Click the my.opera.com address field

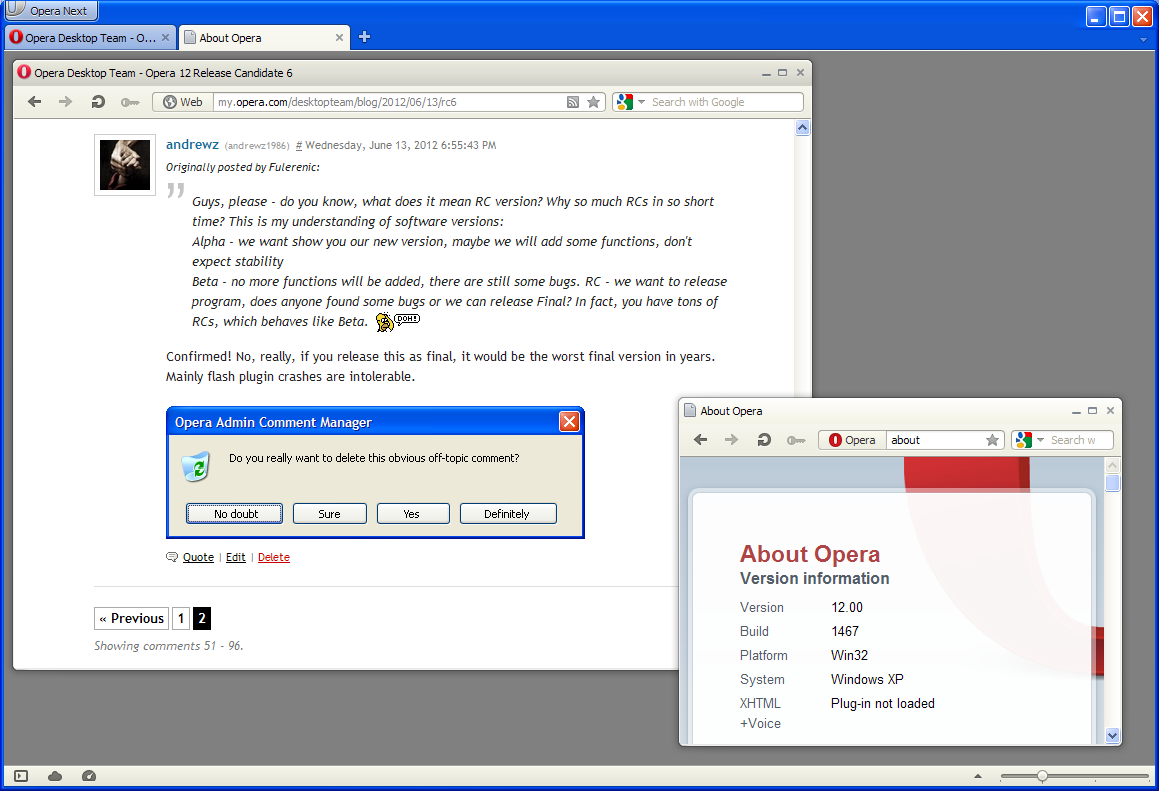(x=387, y=102)
